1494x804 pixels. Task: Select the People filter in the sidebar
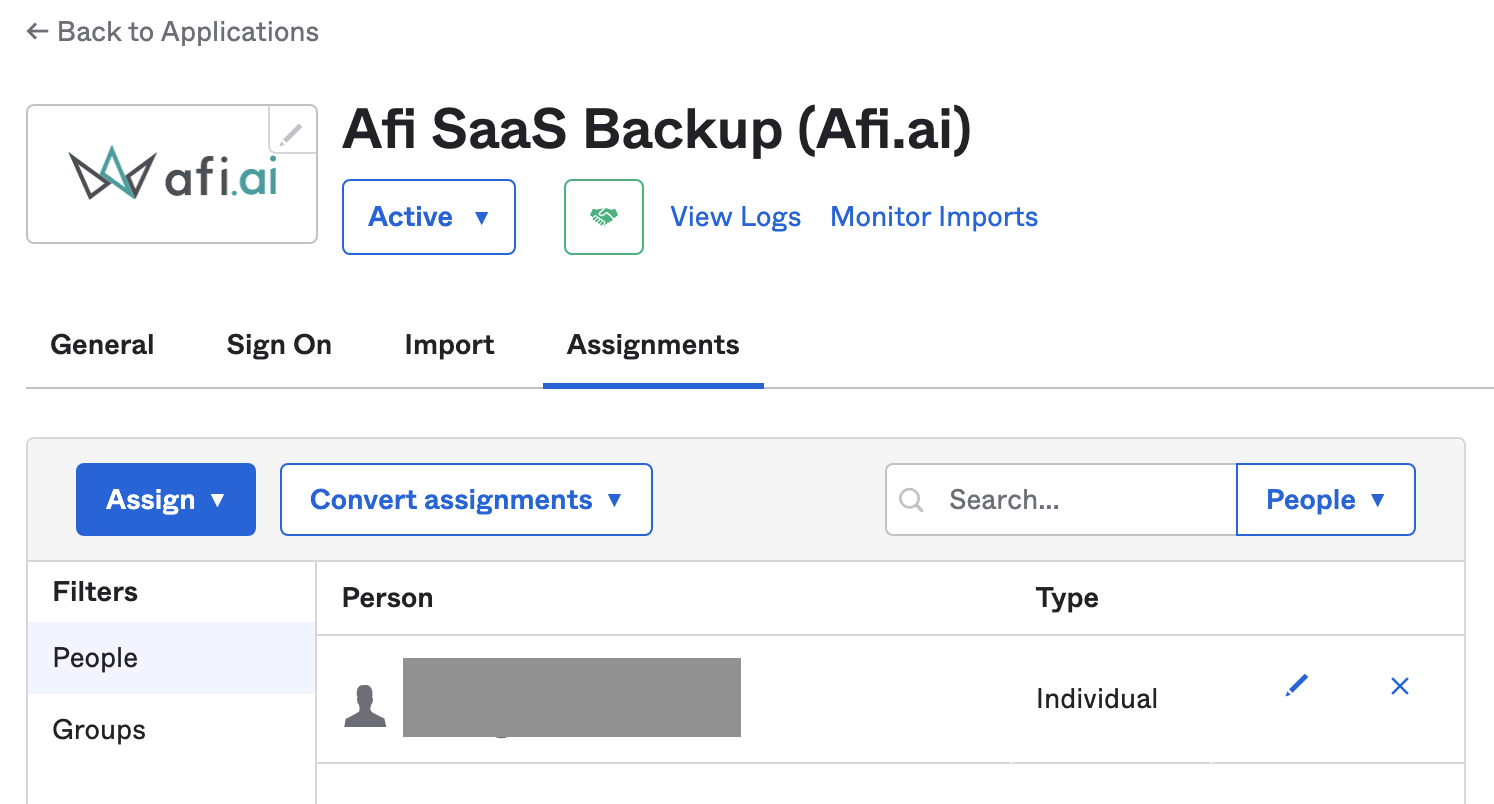[95, 658]
